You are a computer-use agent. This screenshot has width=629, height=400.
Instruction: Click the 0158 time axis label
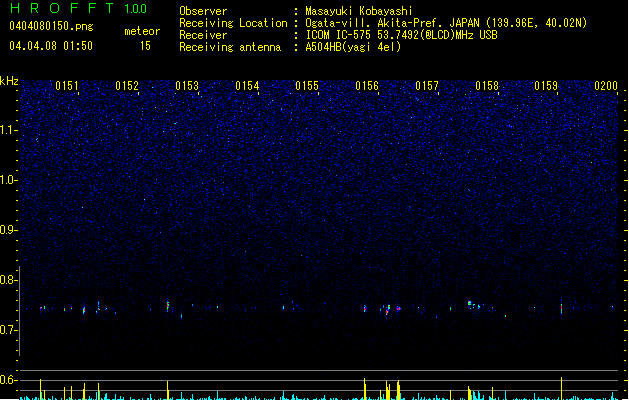coord(487,85)
